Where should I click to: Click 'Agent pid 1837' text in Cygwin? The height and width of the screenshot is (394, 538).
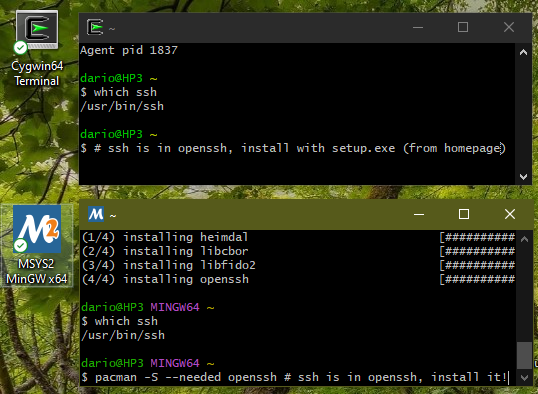[129, 50]
